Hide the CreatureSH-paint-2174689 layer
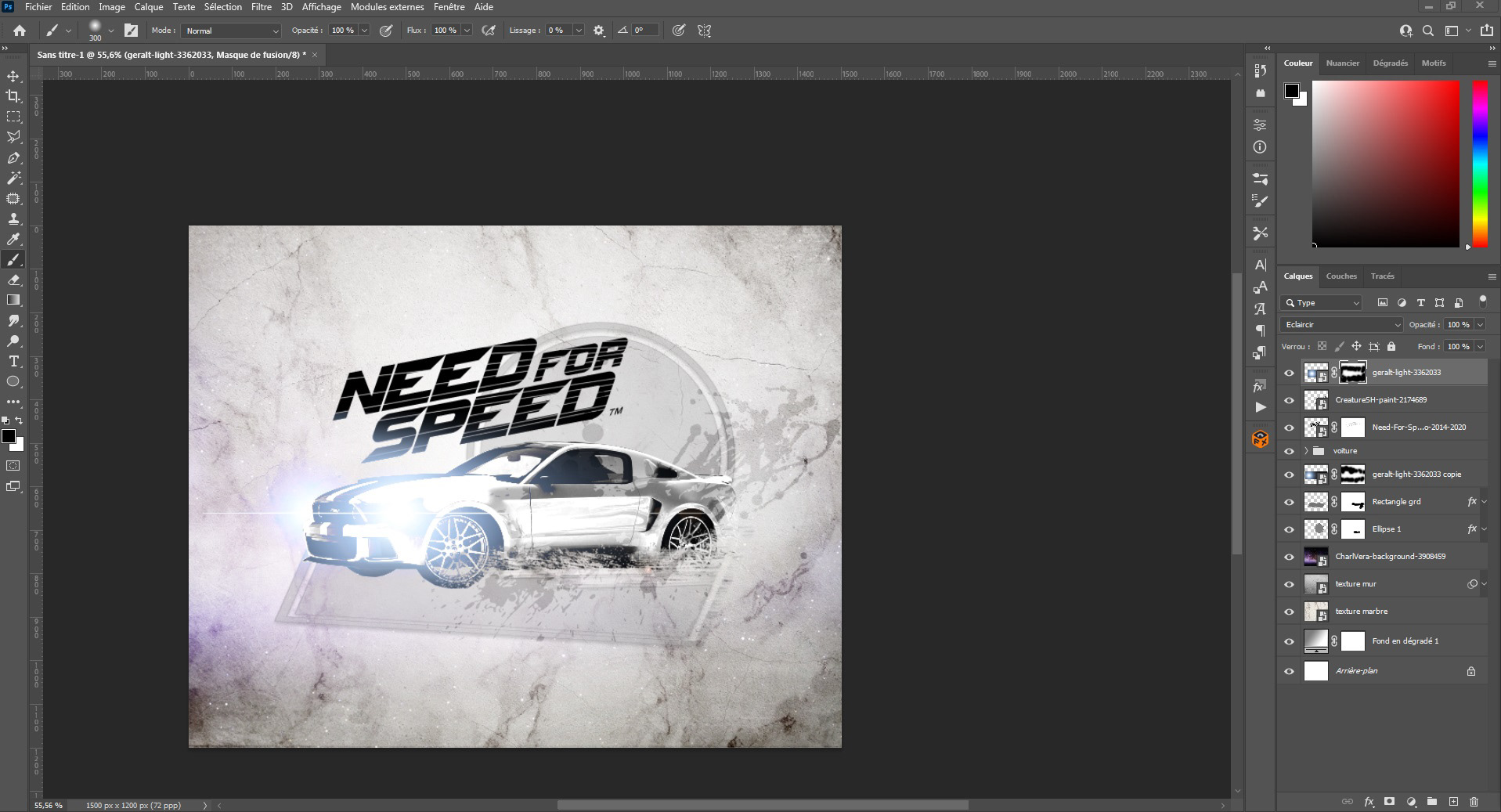Image resolution: width=1501 pixels, height=812 pixels. [1289, 400]
